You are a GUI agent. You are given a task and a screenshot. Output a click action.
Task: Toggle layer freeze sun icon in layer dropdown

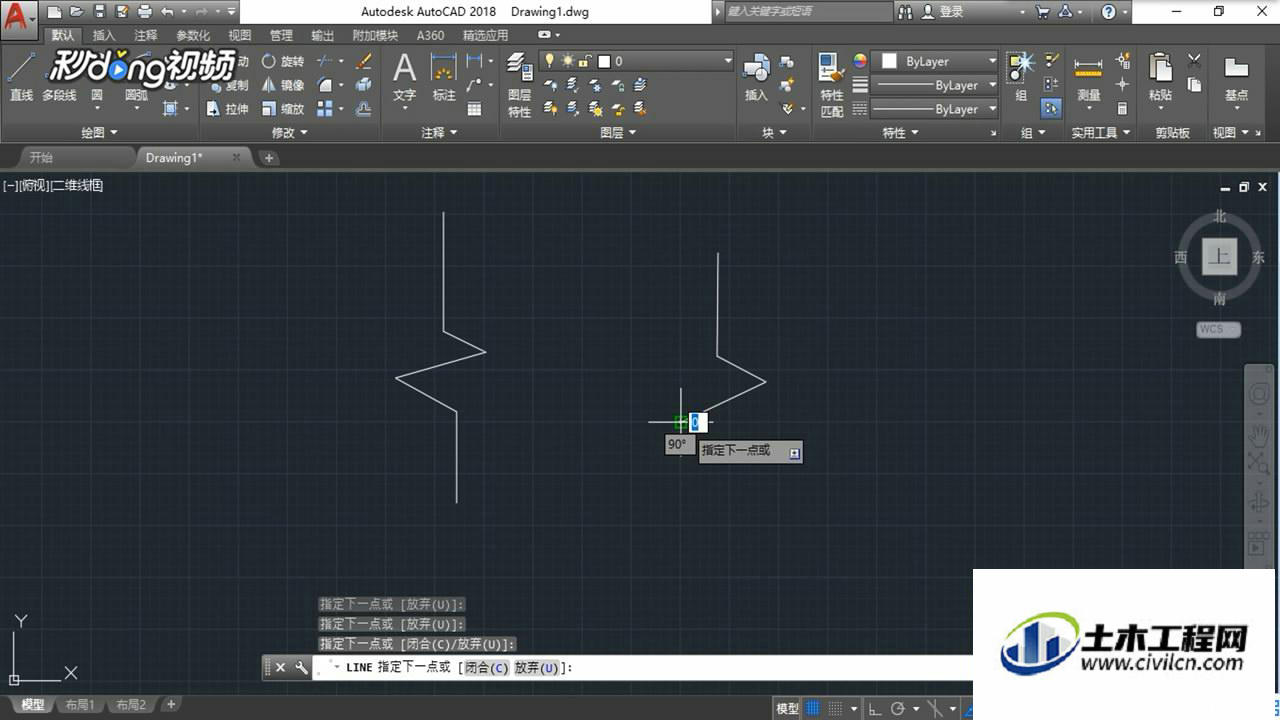[x=566, y=61]
